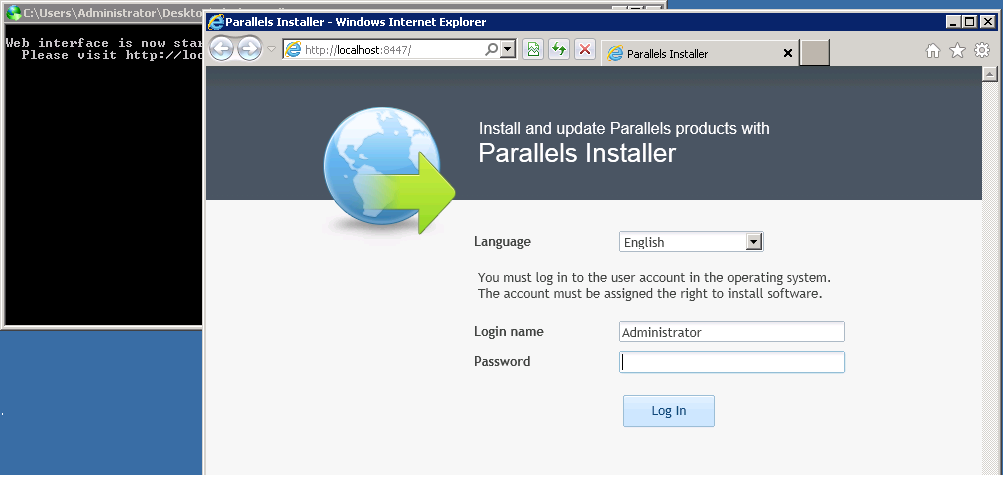Close the Parallels Installer tab
This screenshot has height=477, width=1003.
pyautogui.click(x=787, y=54)
